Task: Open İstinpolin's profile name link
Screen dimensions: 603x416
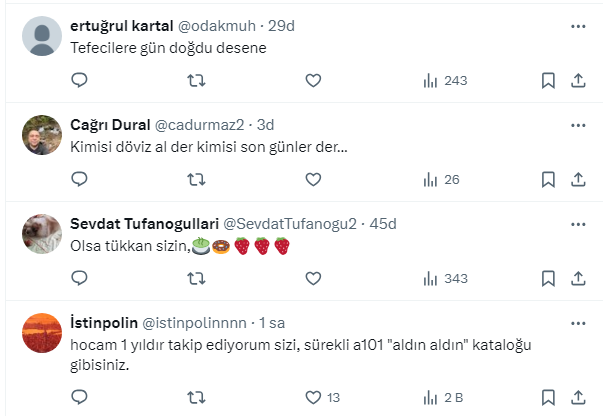Action: pos(106,322)
